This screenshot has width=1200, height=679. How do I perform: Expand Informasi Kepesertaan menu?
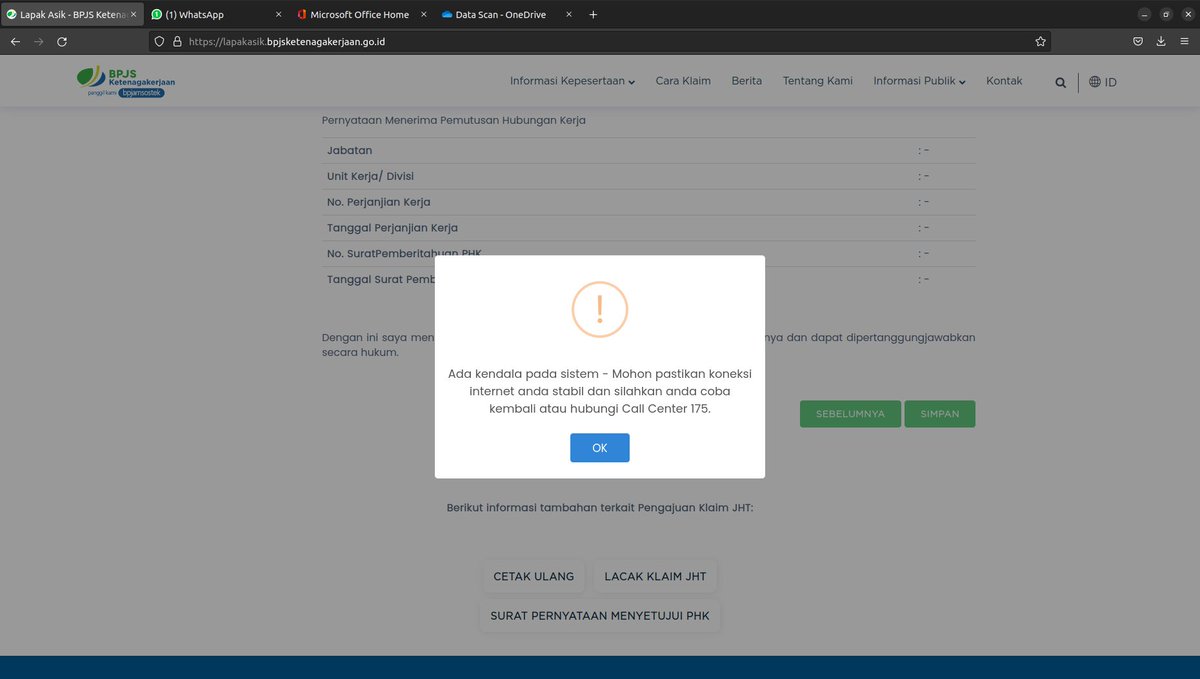(572, 81)
